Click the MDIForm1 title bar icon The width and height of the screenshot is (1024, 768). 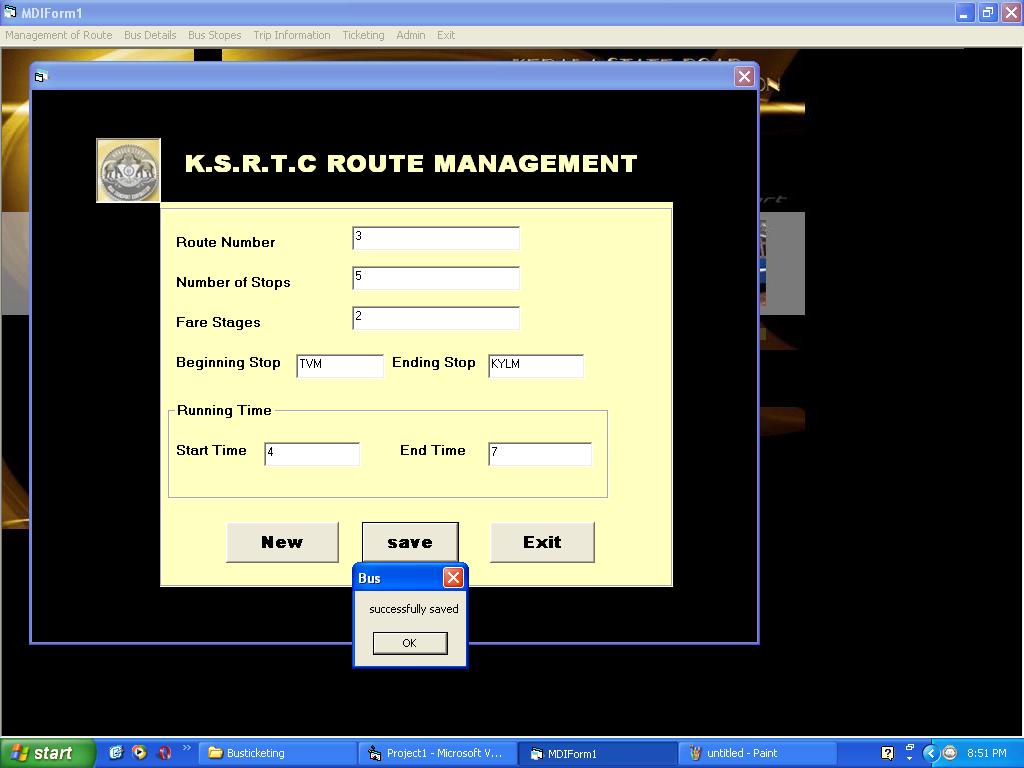click(x=10, y=12)
